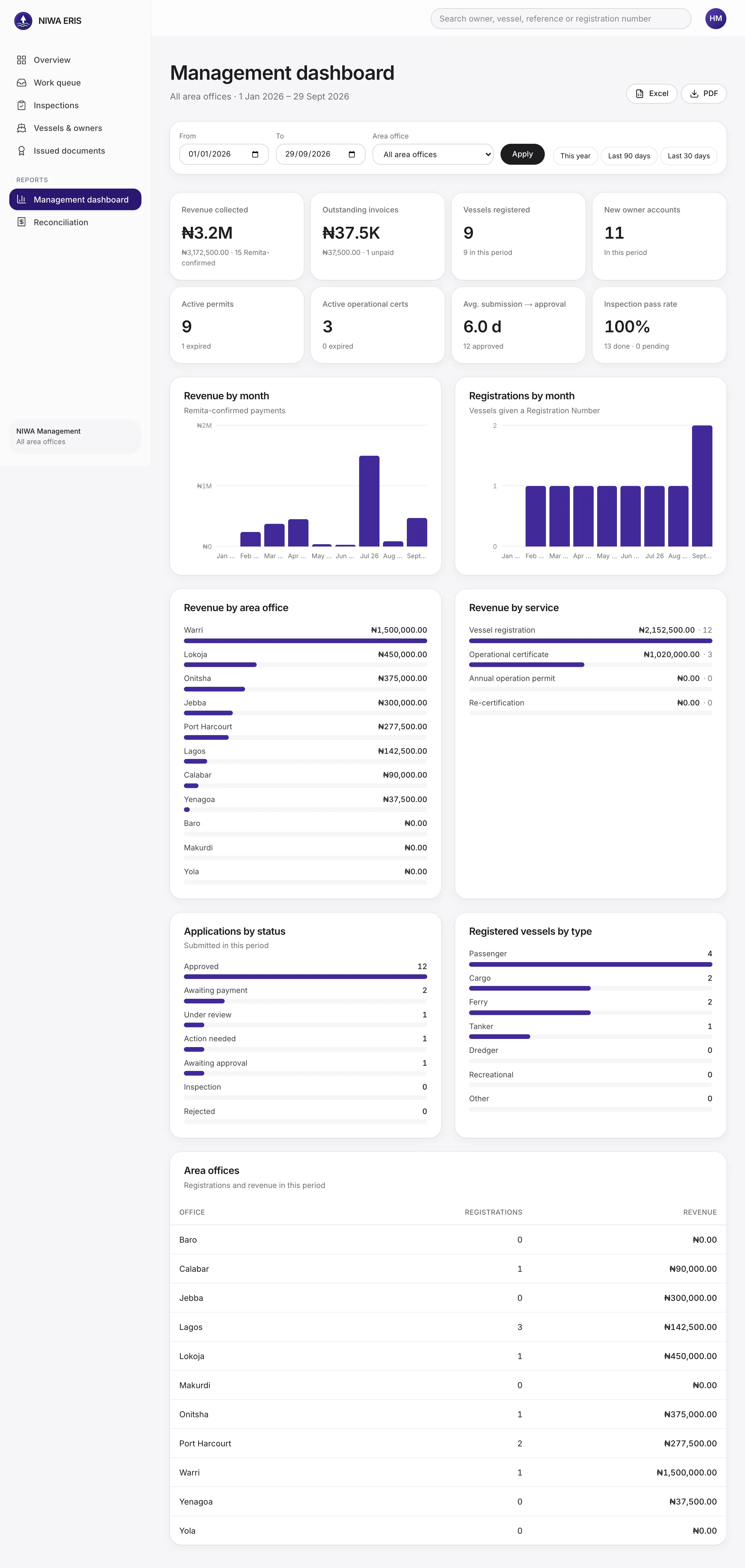Export the dashboard to Excel

(651, 93)
